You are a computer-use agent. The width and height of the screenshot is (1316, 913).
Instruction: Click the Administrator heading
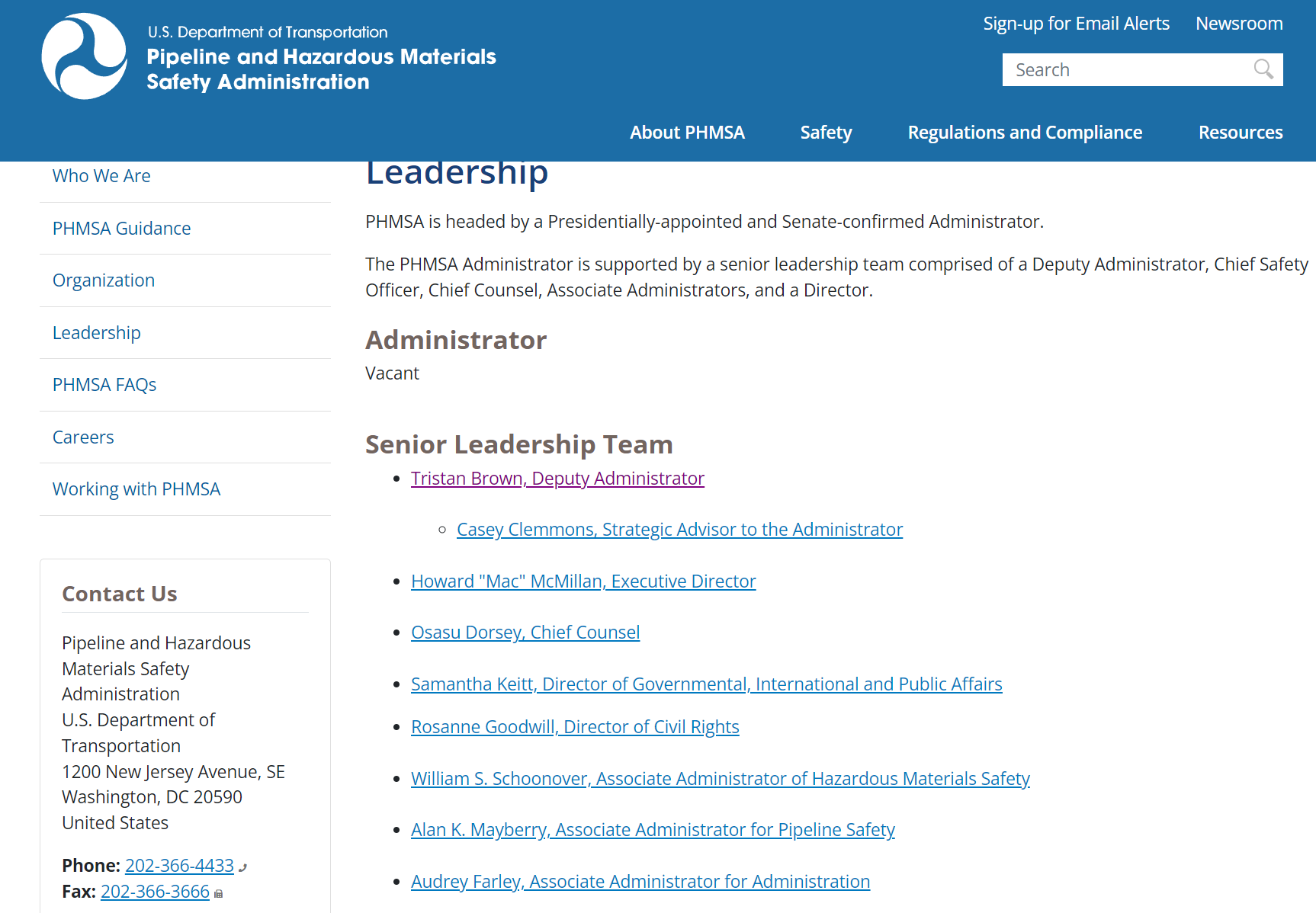456,340
